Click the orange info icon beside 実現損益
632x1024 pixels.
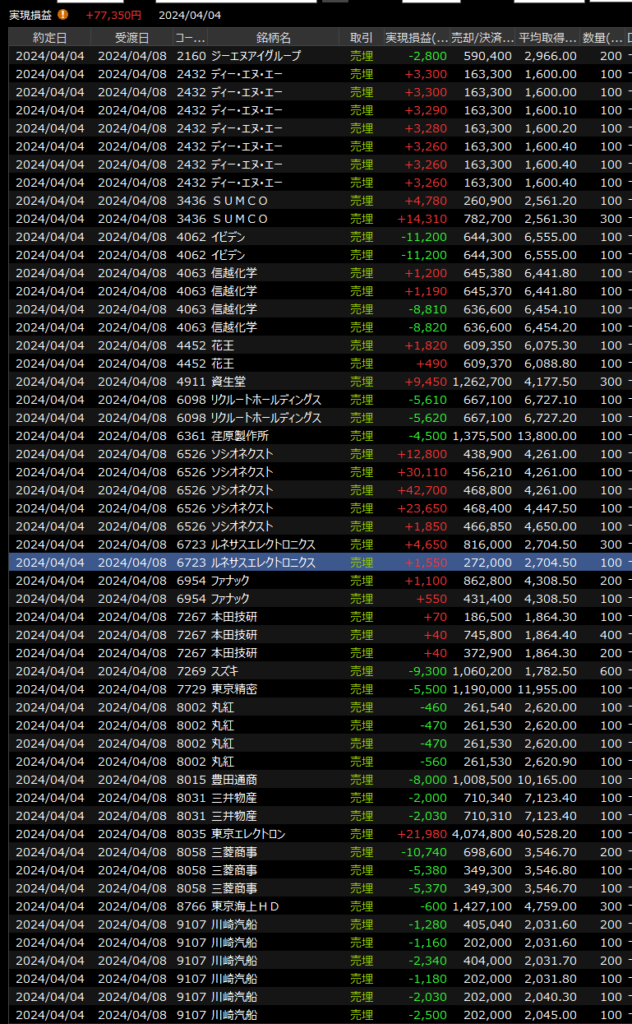[63, 15]
